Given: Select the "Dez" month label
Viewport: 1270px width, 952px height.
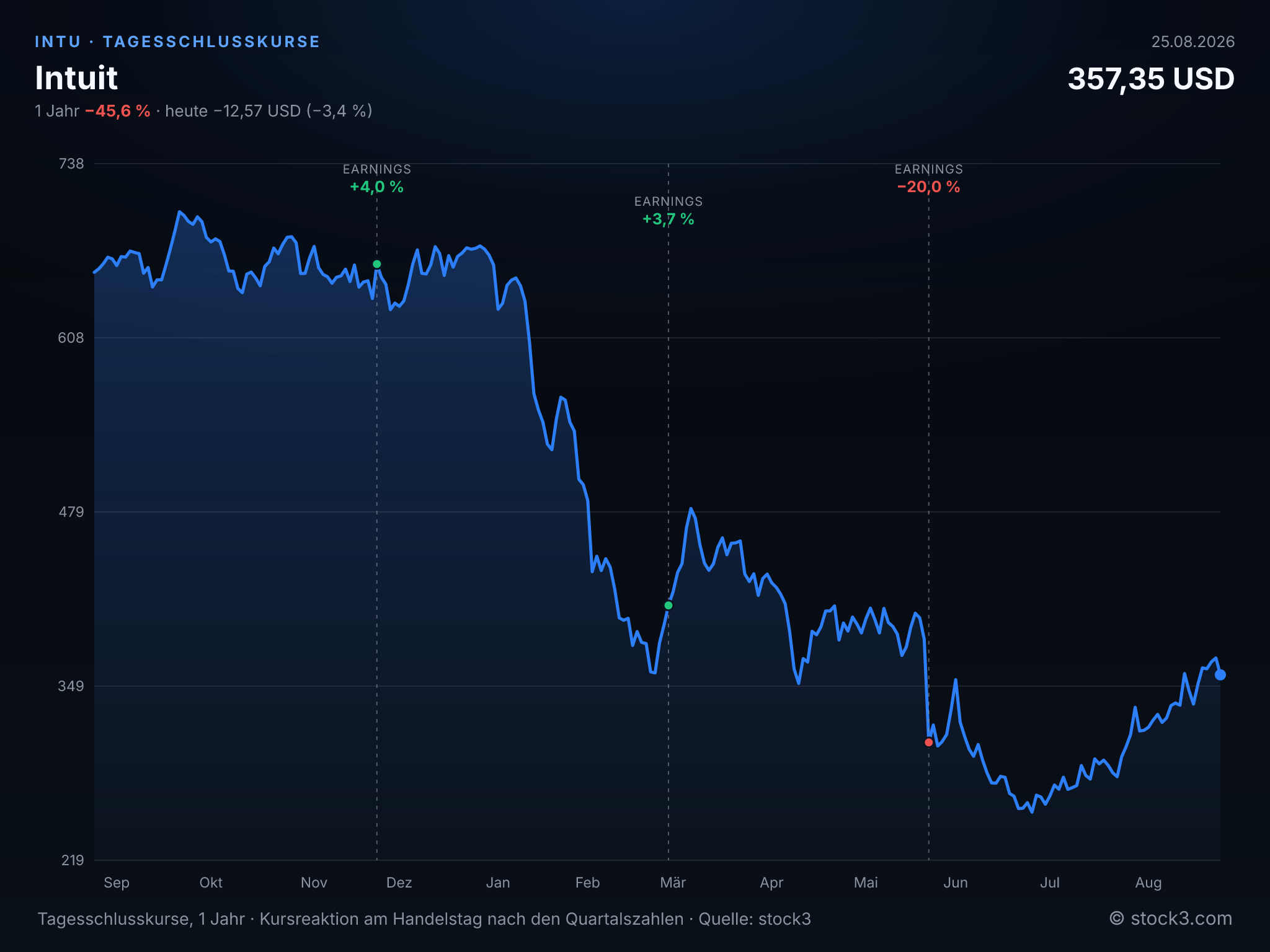Looking at the screenshot, I should pos(399,883).
